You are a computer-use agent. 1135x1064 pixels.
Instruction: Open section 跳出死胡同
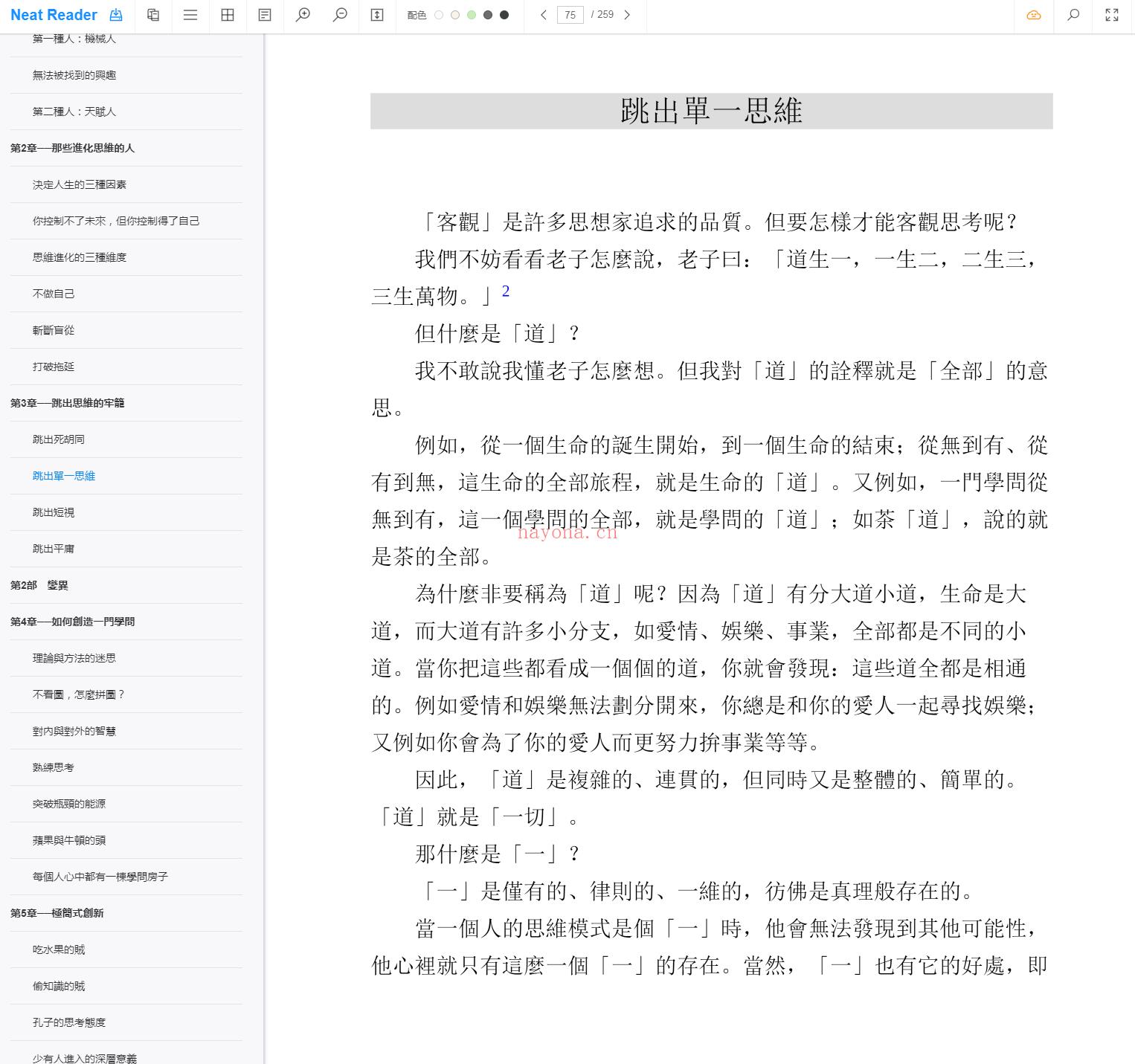59,439
